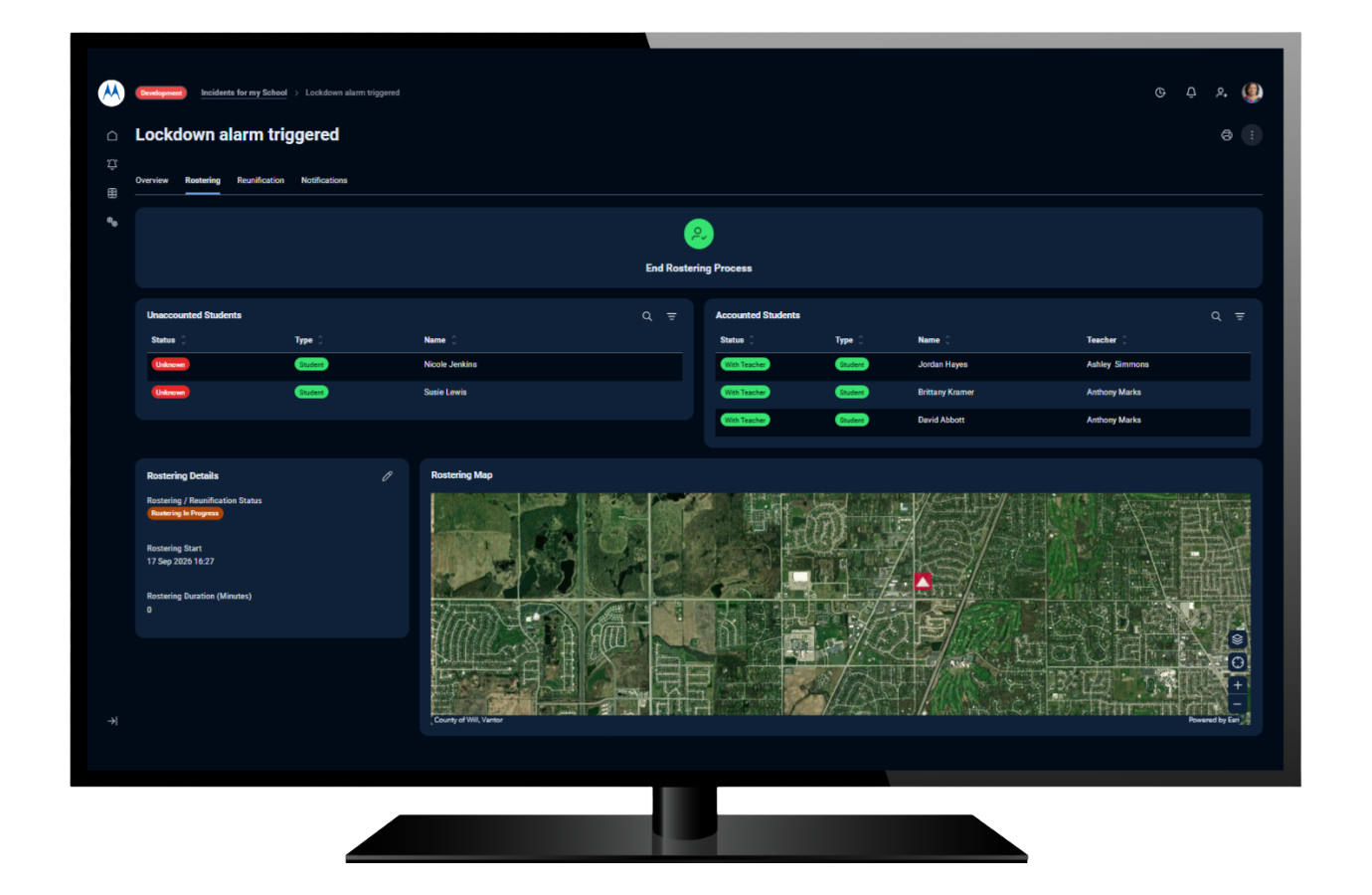Viewport: 1372px width, 895px height.
Task: Open the history clock icon
Action: click(1160, 92)
